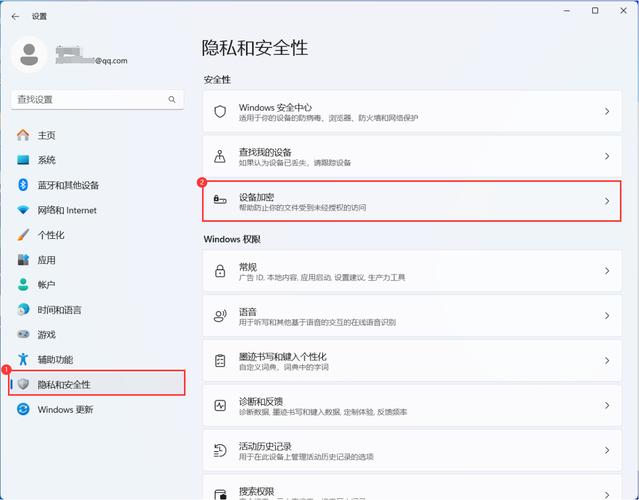This screenshot has width=639, height=500.
Task: Click the back arrow icon in Settings
Action: (x=15, y=17)
